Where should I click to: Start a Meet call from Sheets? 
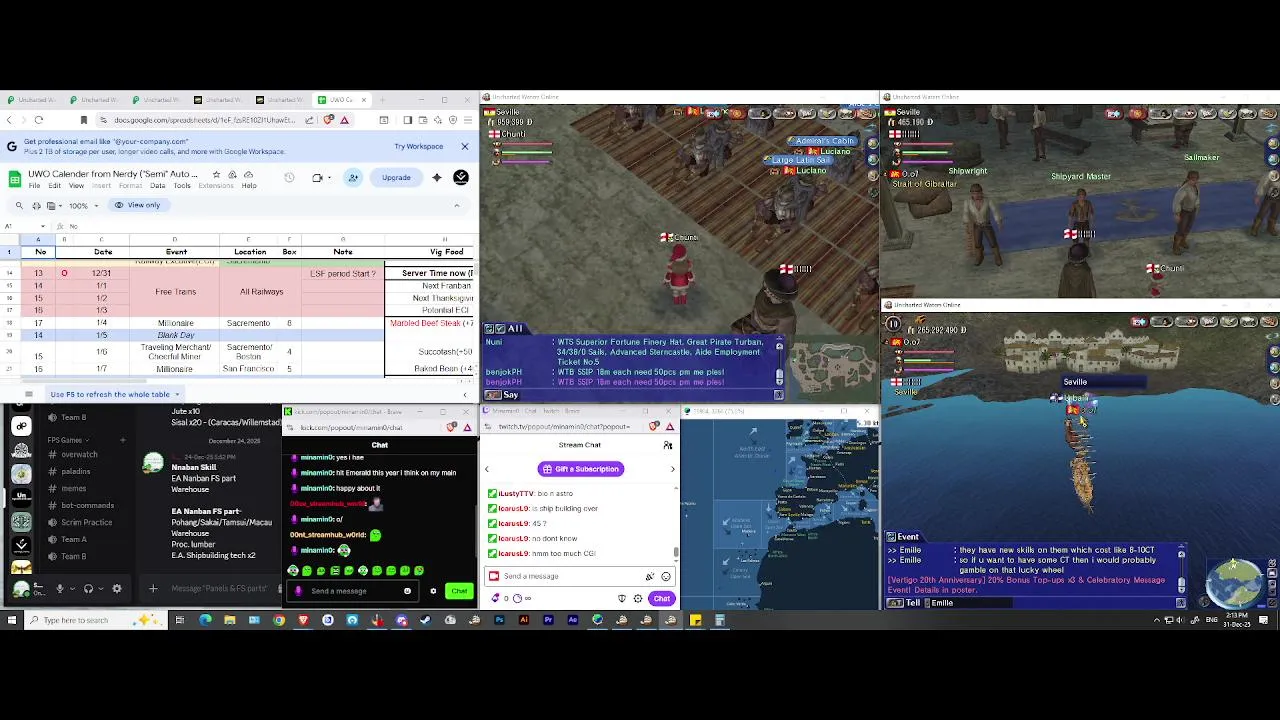pos(318,178)
